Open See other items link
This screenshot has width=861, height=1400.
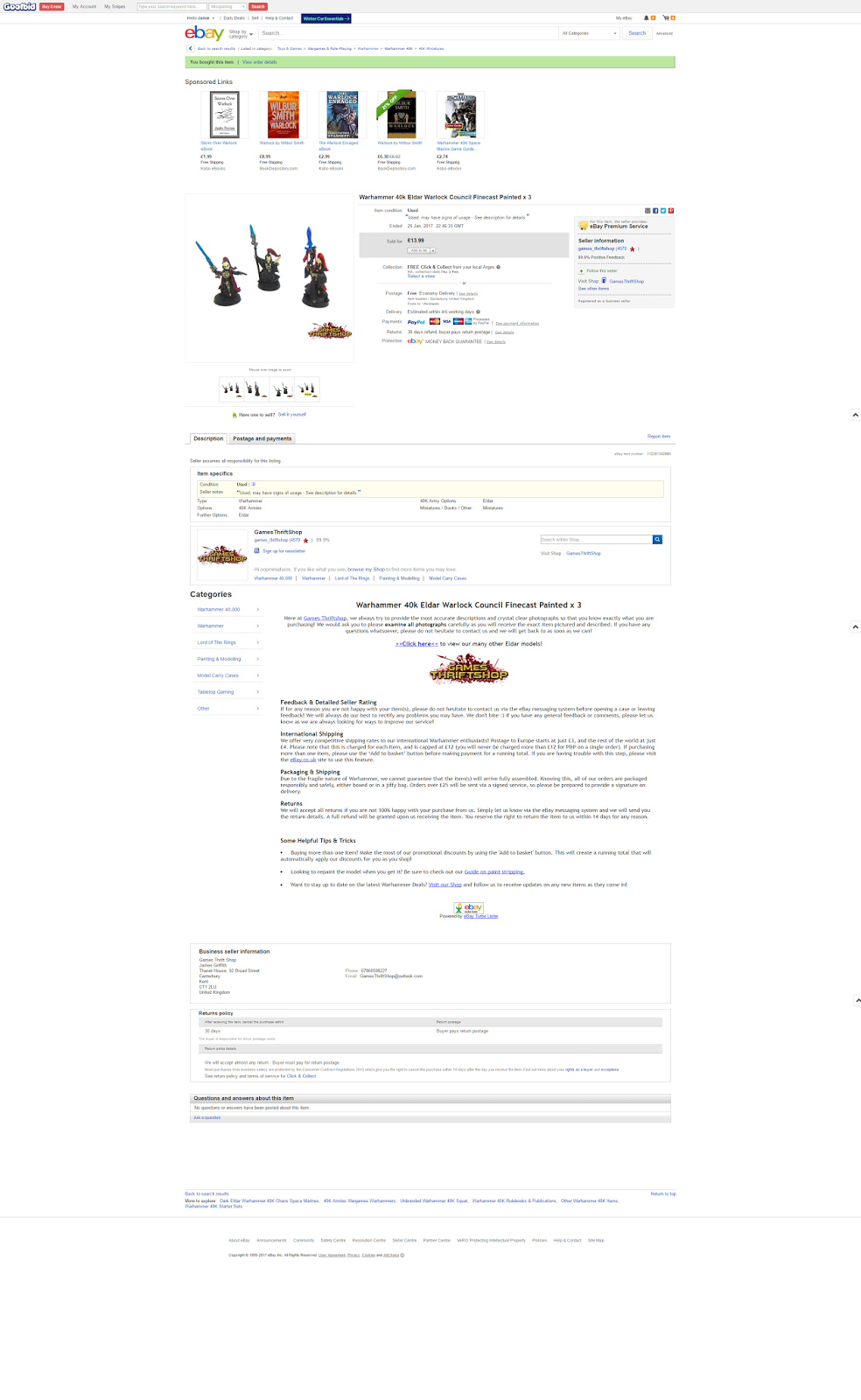click(593, 289)
